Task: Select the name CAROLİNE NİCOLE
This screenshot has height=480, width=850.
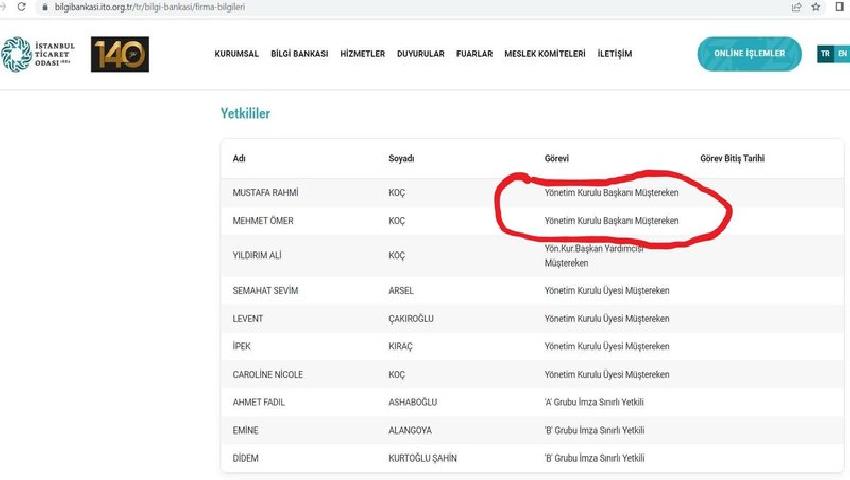Action: [268, 375]
